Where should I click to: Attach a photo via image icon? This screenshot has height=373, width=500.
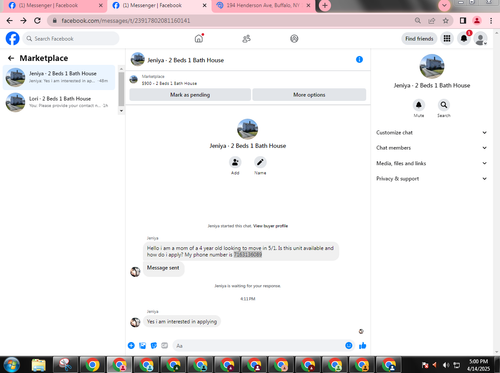pyautogui.click(x=143, y=346)
